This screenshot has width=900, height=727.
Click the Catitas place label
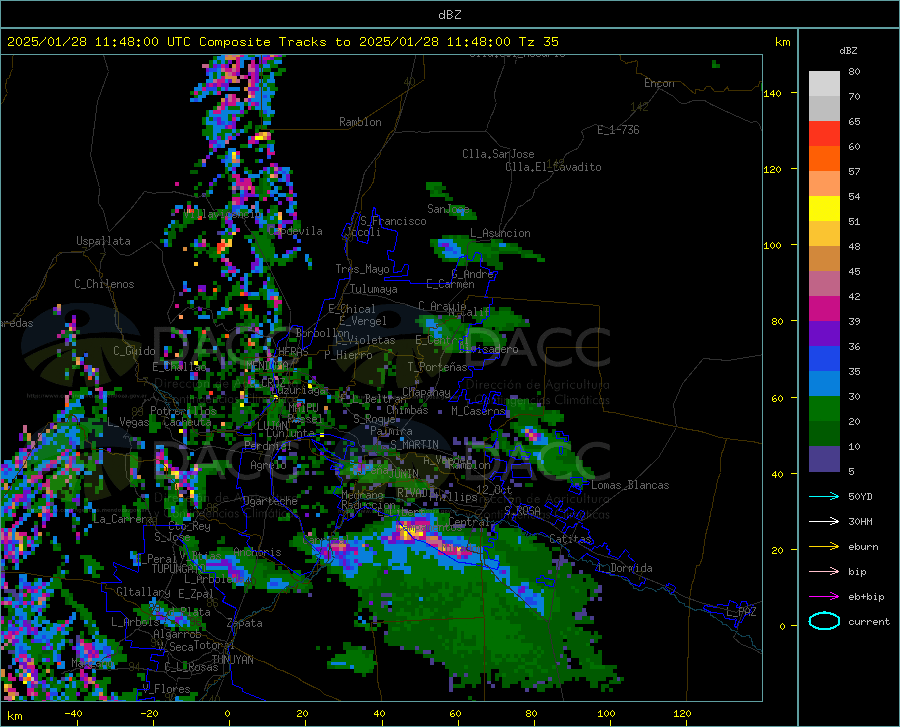[570, 539]
